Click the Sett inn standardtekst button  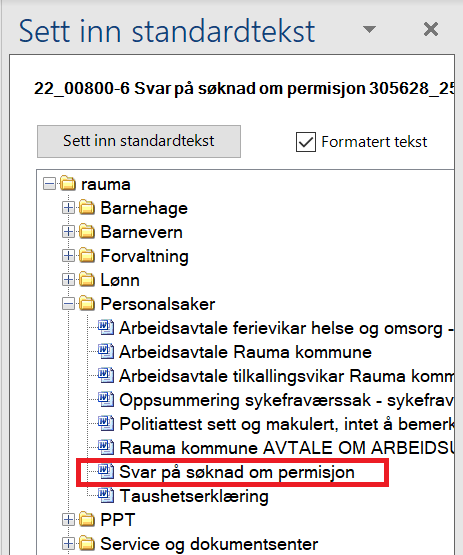coord(139,141)
